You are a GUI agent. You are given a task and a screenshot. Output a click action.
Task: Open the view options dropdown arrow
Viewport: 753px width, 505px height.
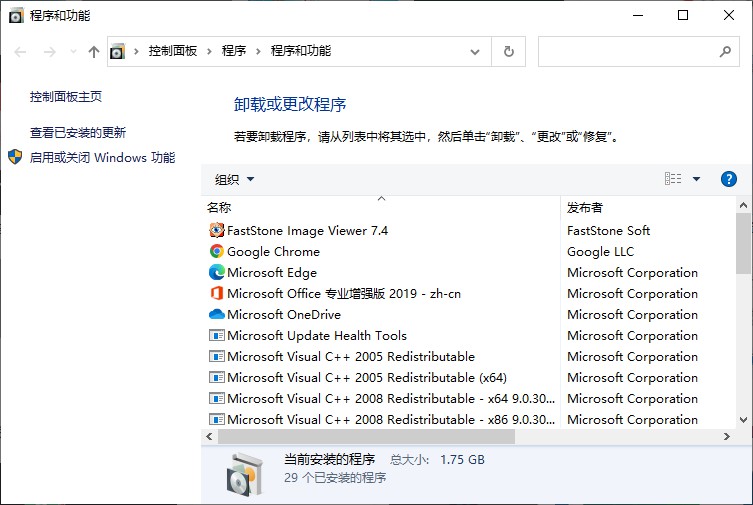(696, 179)
